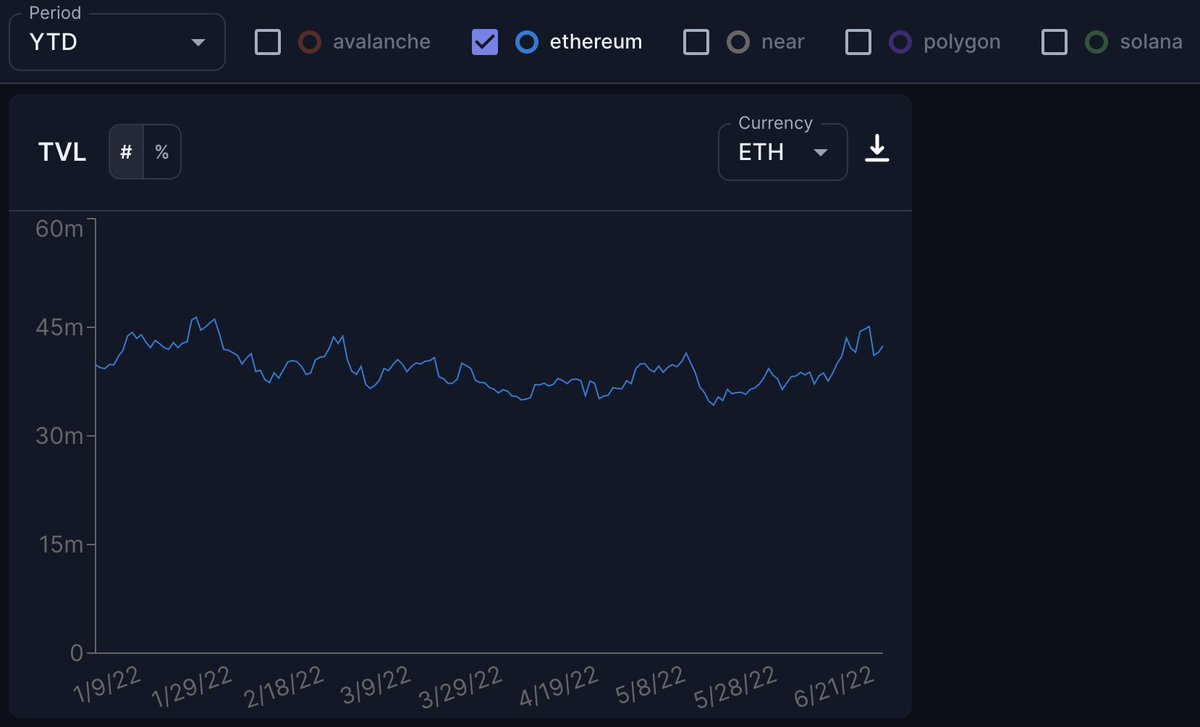Switch TVL view to absolute numbers (#)
The width and height of the screenshot is (1200, 727).
tap(126, 152)
